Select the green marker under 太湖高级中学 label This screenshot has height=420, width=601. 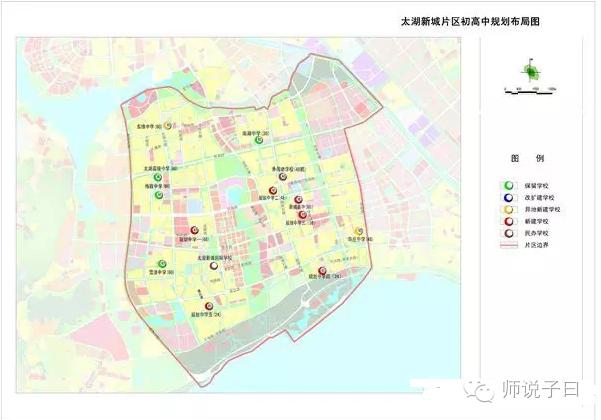click(x=158, y=177)
